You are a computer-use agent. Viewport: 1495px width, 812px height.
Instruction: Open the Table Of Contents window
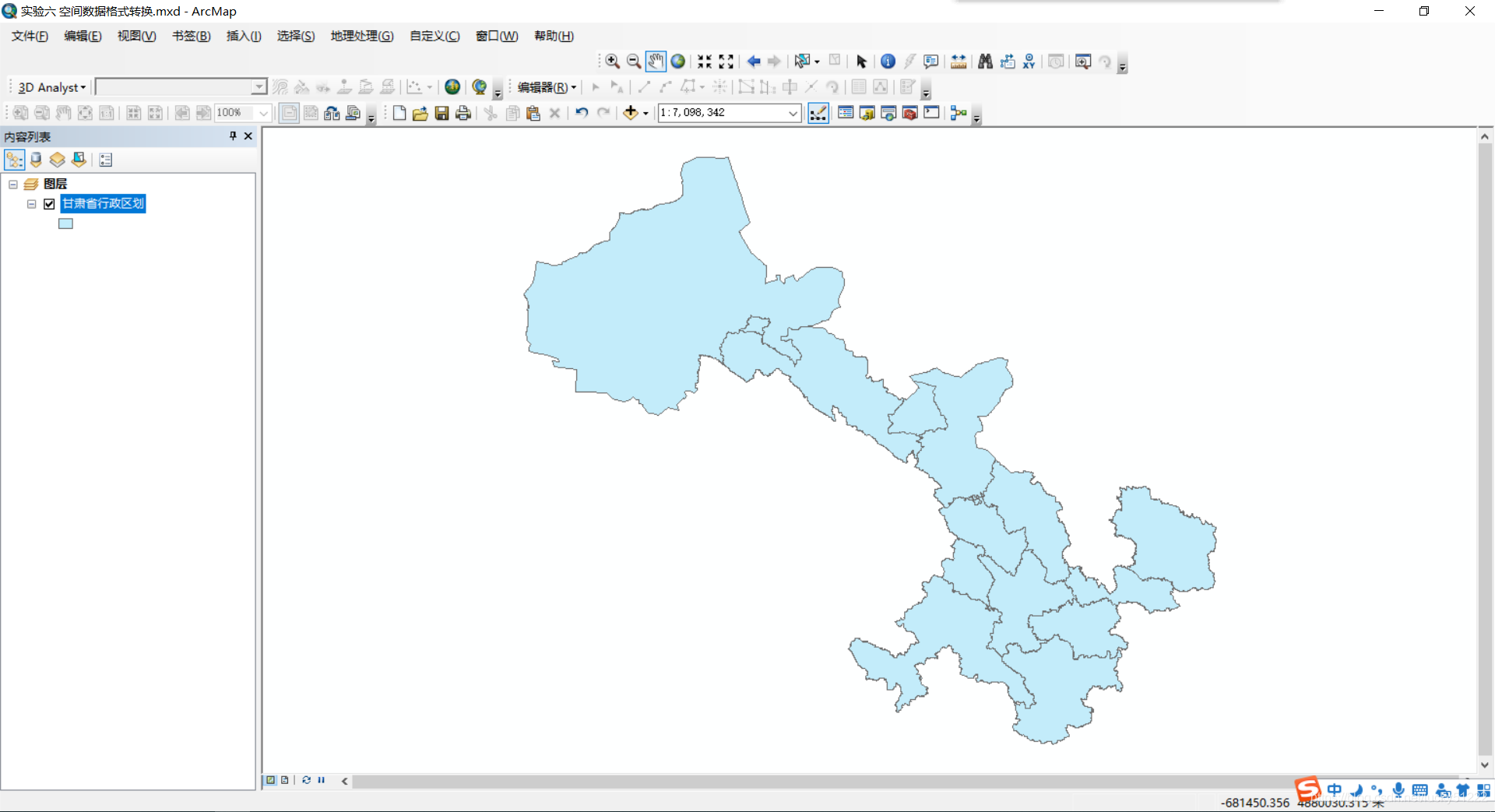point(846,113)
